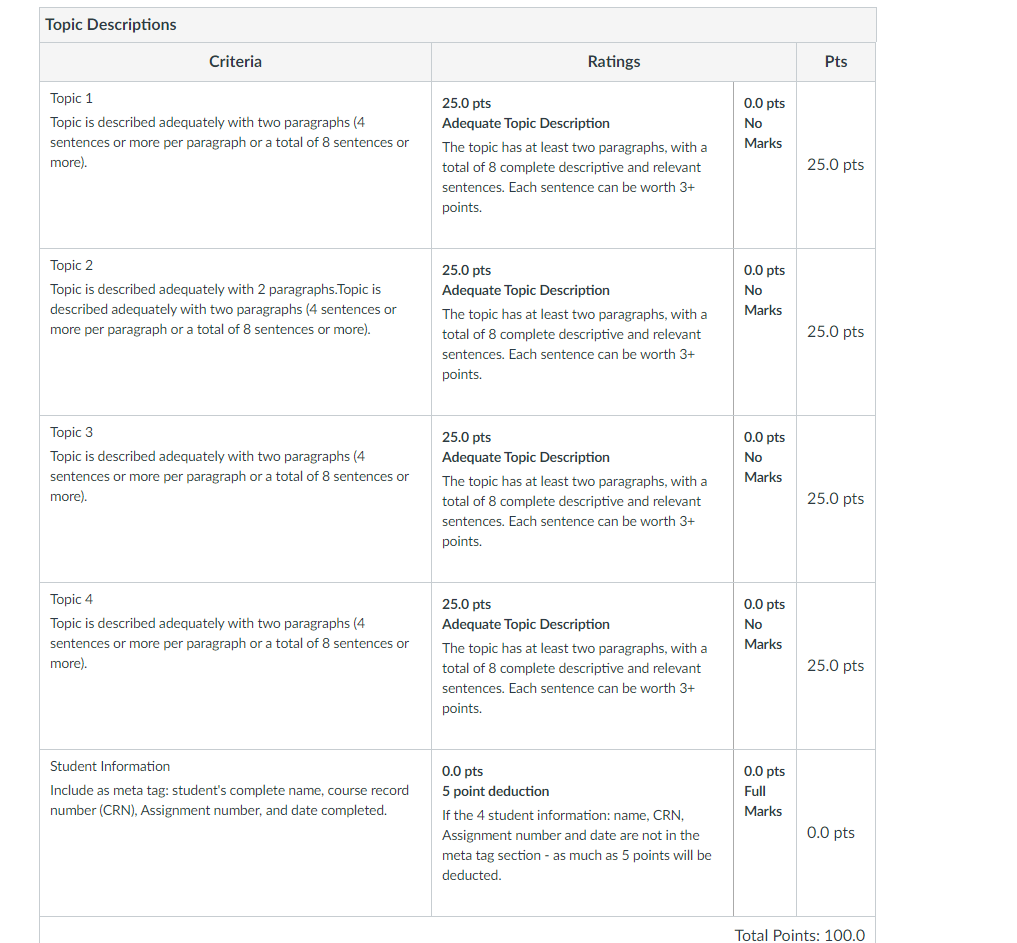The image size is (1017, 943).
Task: Click the Topic 2 criterion description
Action: pyautogui.click(x=223, y=309)
